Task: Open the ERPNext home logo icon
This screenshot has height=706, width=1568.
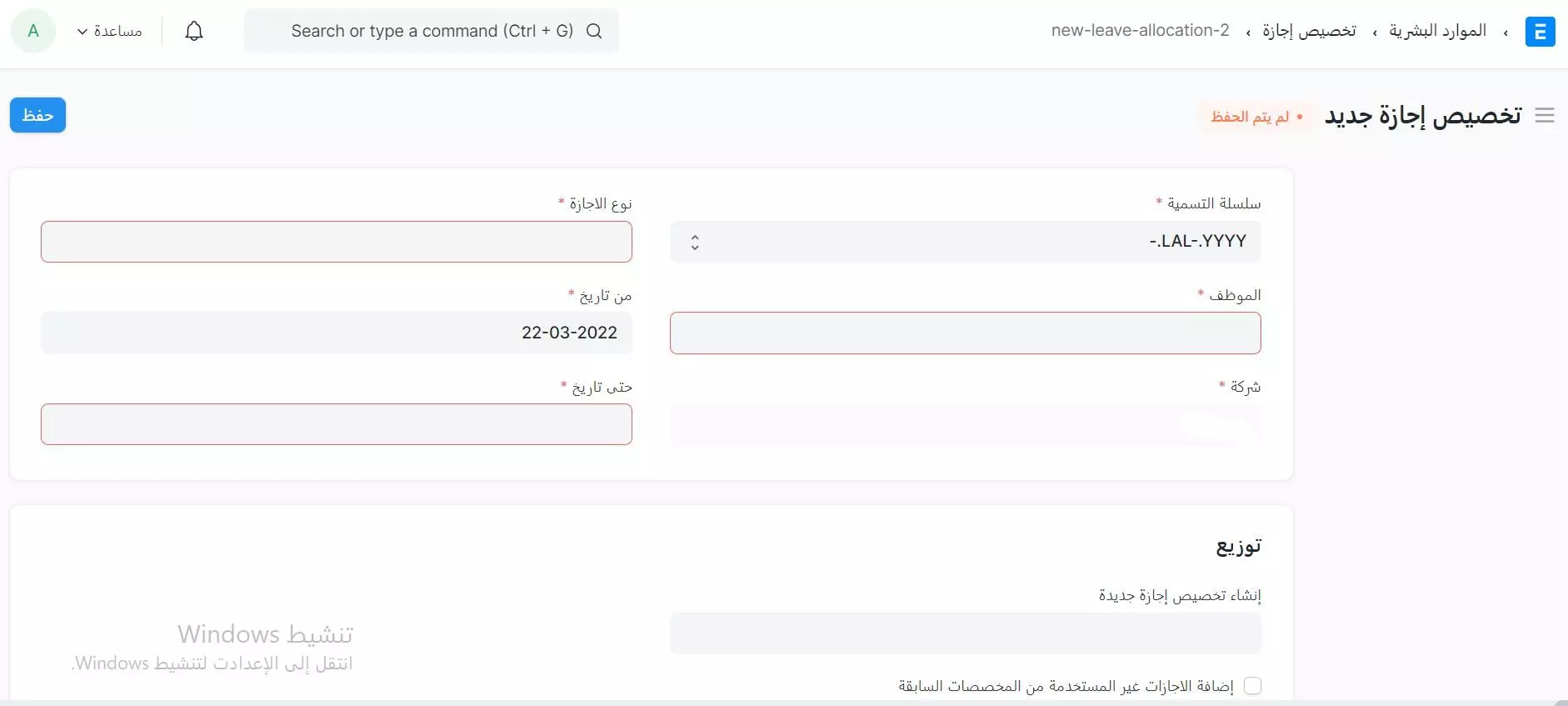Action: (1540, 32)
